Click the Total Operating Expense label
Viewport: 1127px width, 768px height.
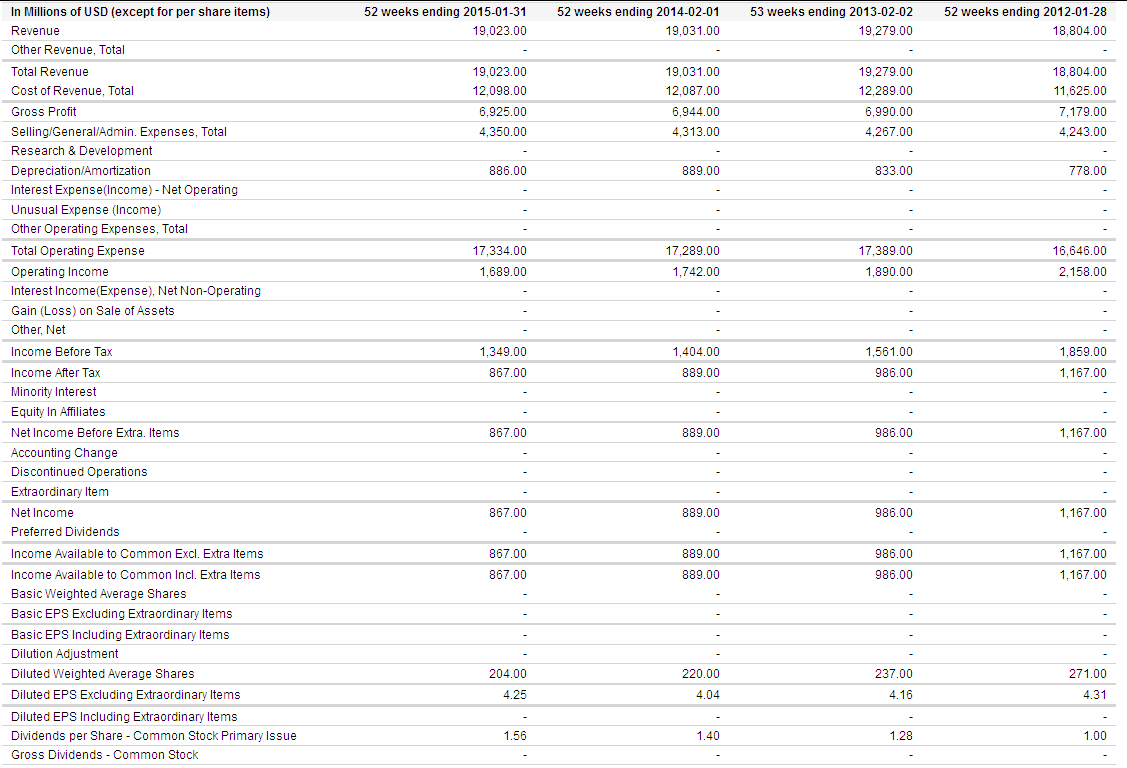[x=78, y=251]
